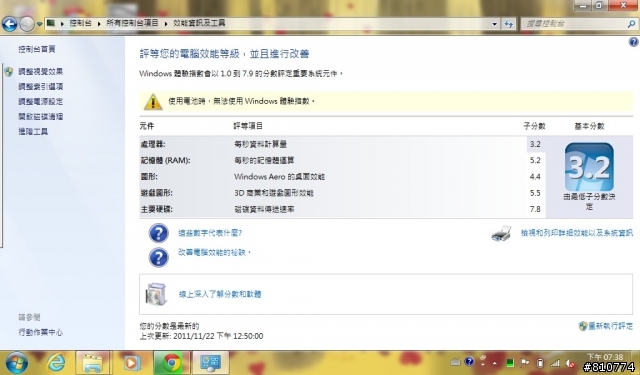640x375 pixels.
Task: Click the green square tray icon
Action: (510, 363)
